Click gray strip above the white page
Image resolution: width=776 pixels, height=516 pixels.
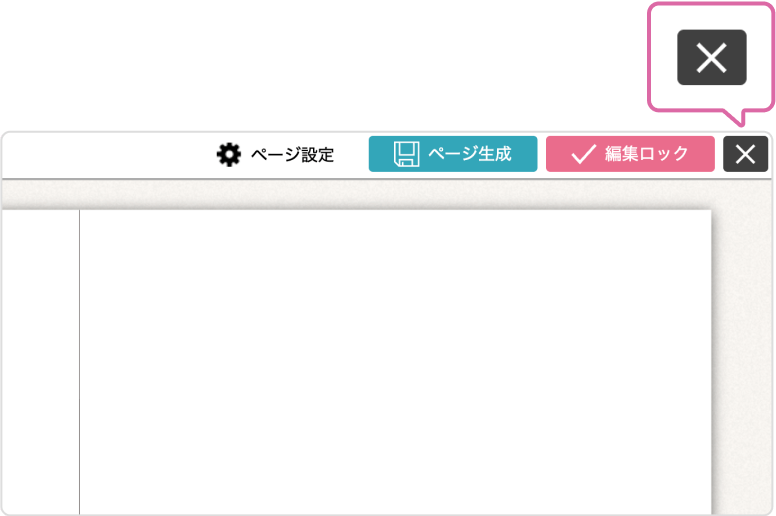[x=356, y=194]
